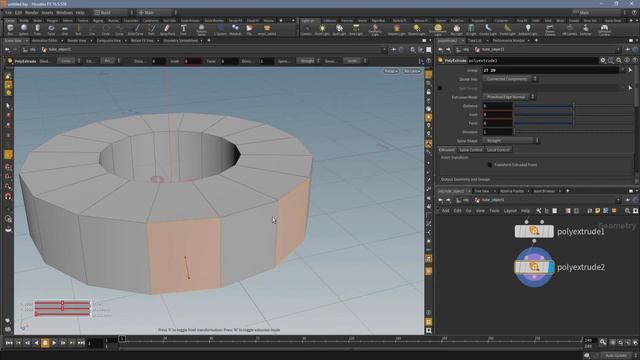The image size is (640, 360).
Task: Open the network editor wrench tool icon
Action: [x=539, y=211]
